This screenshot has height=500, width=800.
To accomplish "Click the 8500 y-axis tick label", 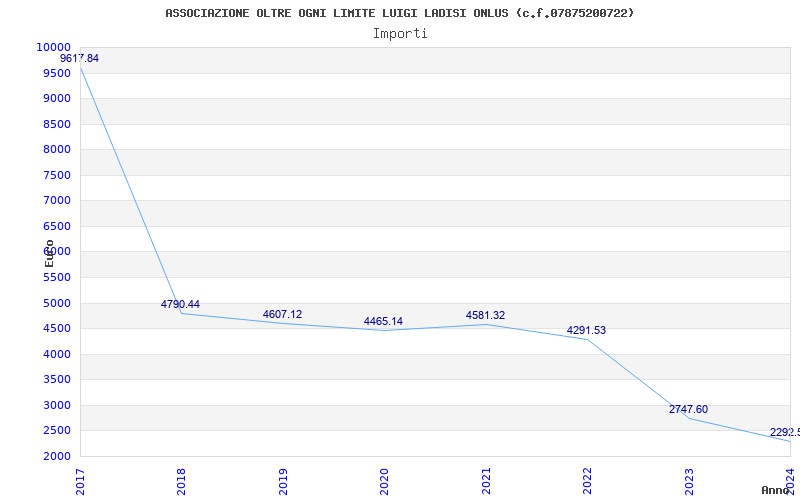I will [57, 124].
